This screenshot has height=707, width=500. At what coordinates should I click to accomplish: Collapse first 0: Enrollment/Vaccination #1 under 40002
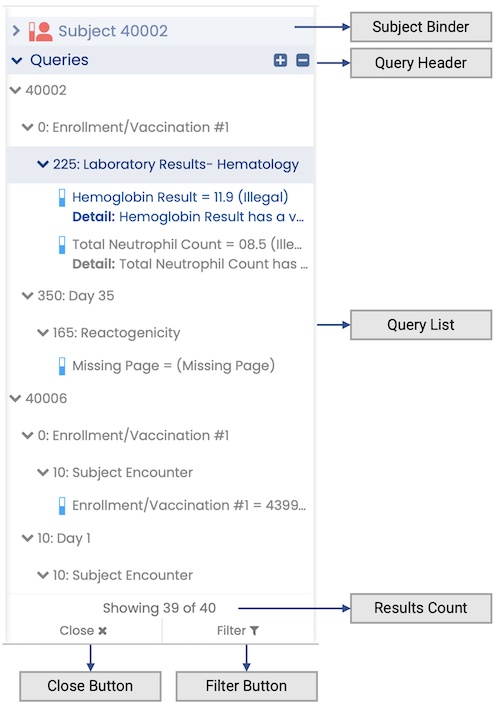28,128
